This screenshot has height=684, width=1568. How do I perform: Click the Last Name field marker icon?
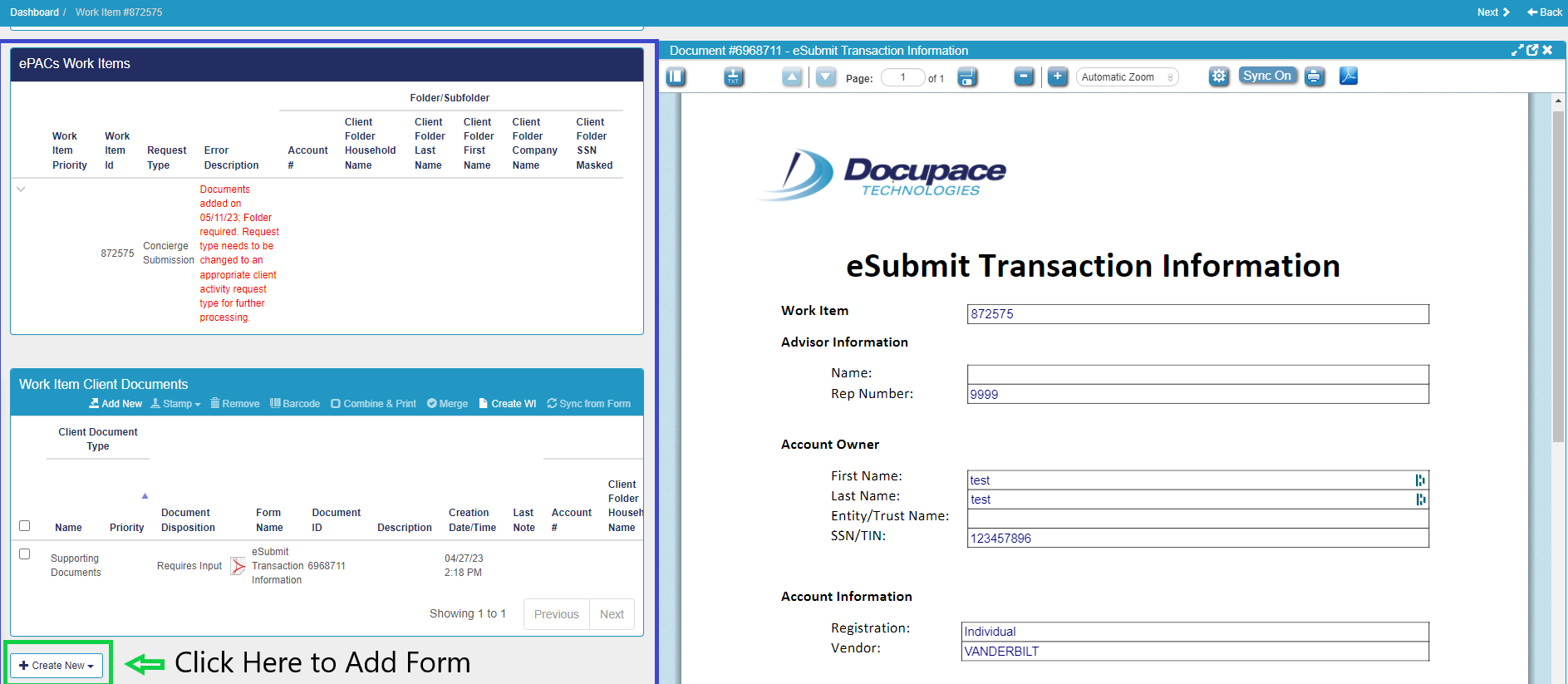click(1420, 499)
